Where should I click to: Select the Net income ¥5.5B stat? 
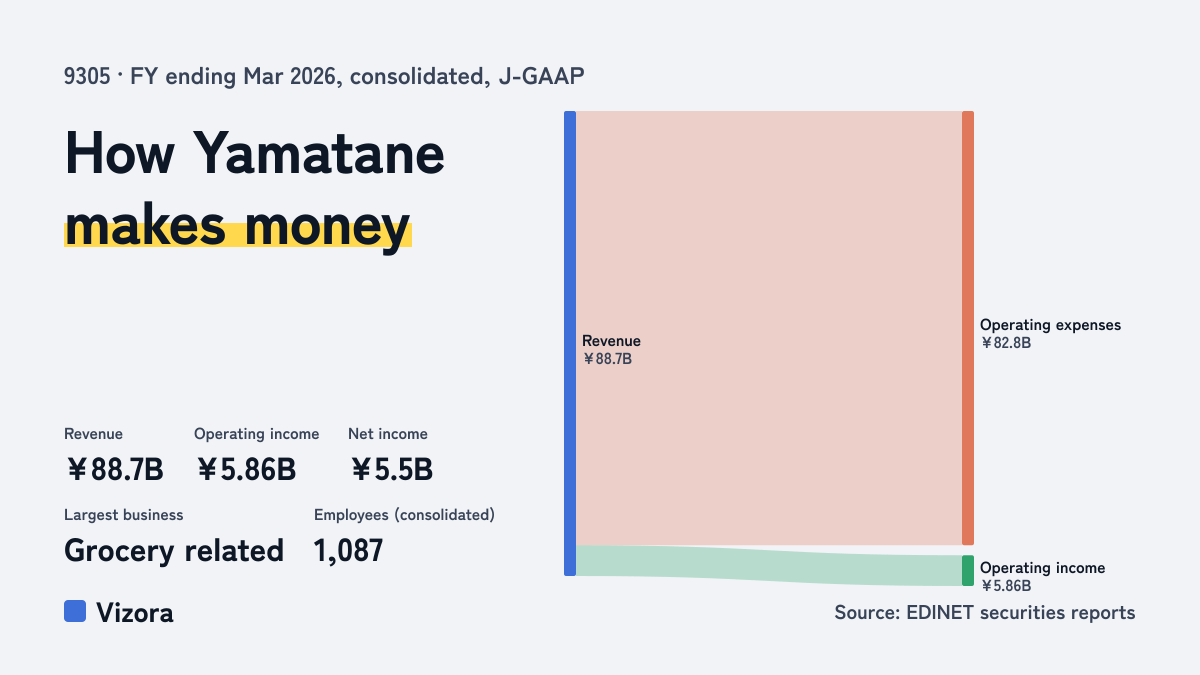pos(391,456)
